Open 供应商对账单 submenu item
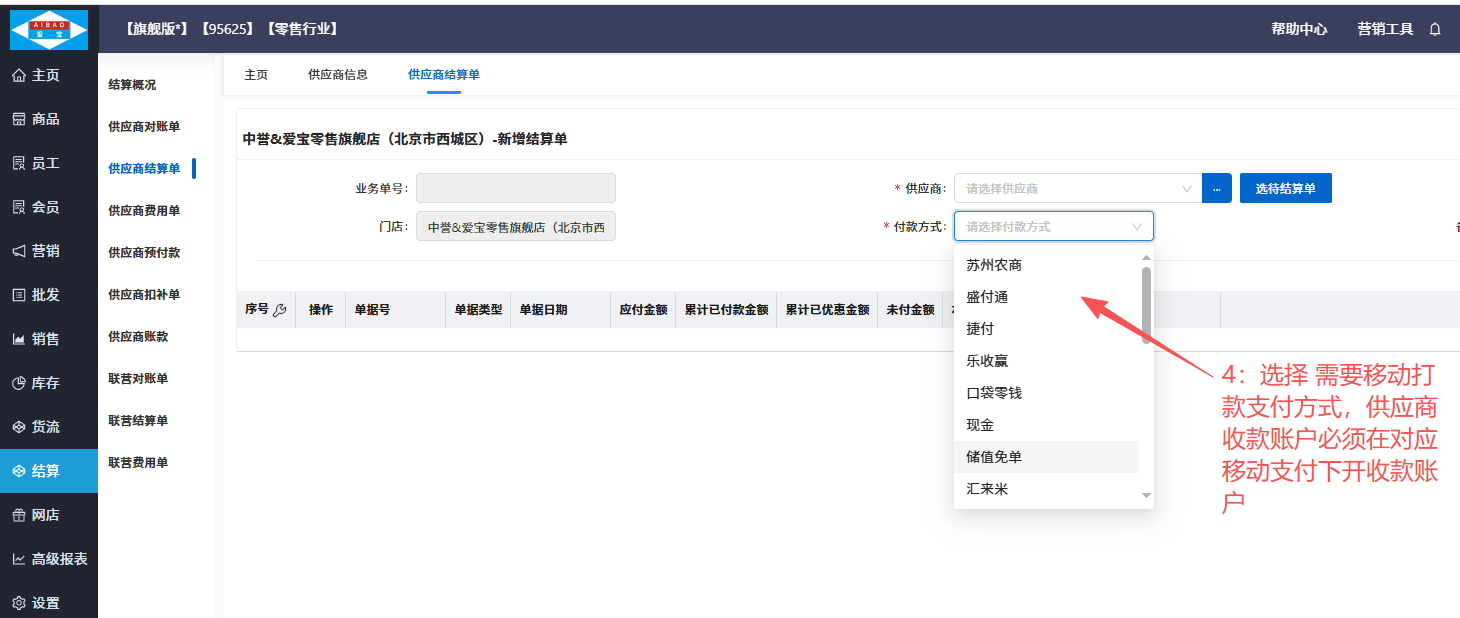This screenshot has width=1460, height=618. [x=144, y=127]
